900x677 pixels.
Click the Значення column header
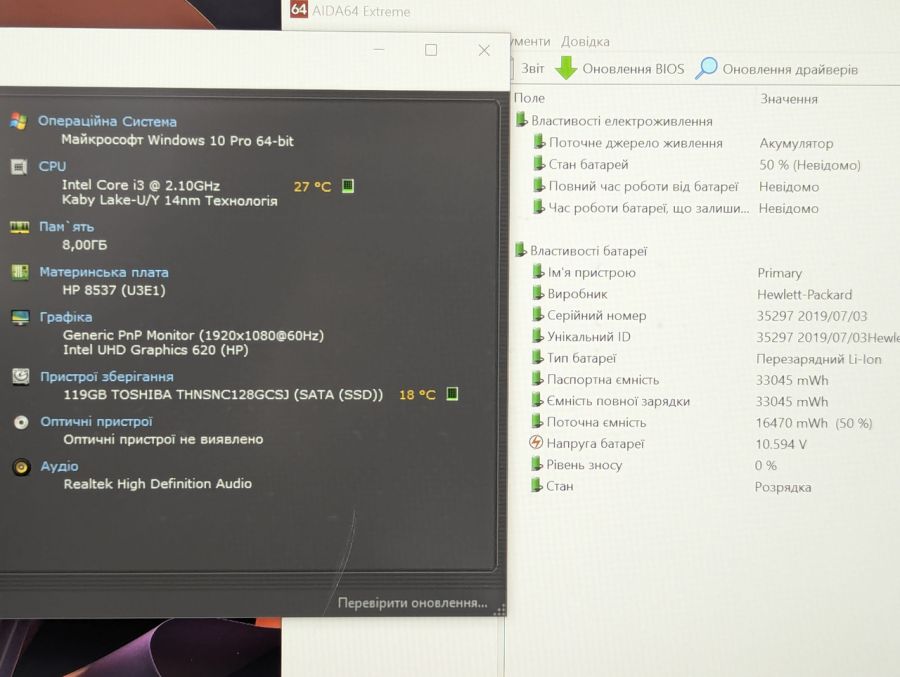click(789, 99)
